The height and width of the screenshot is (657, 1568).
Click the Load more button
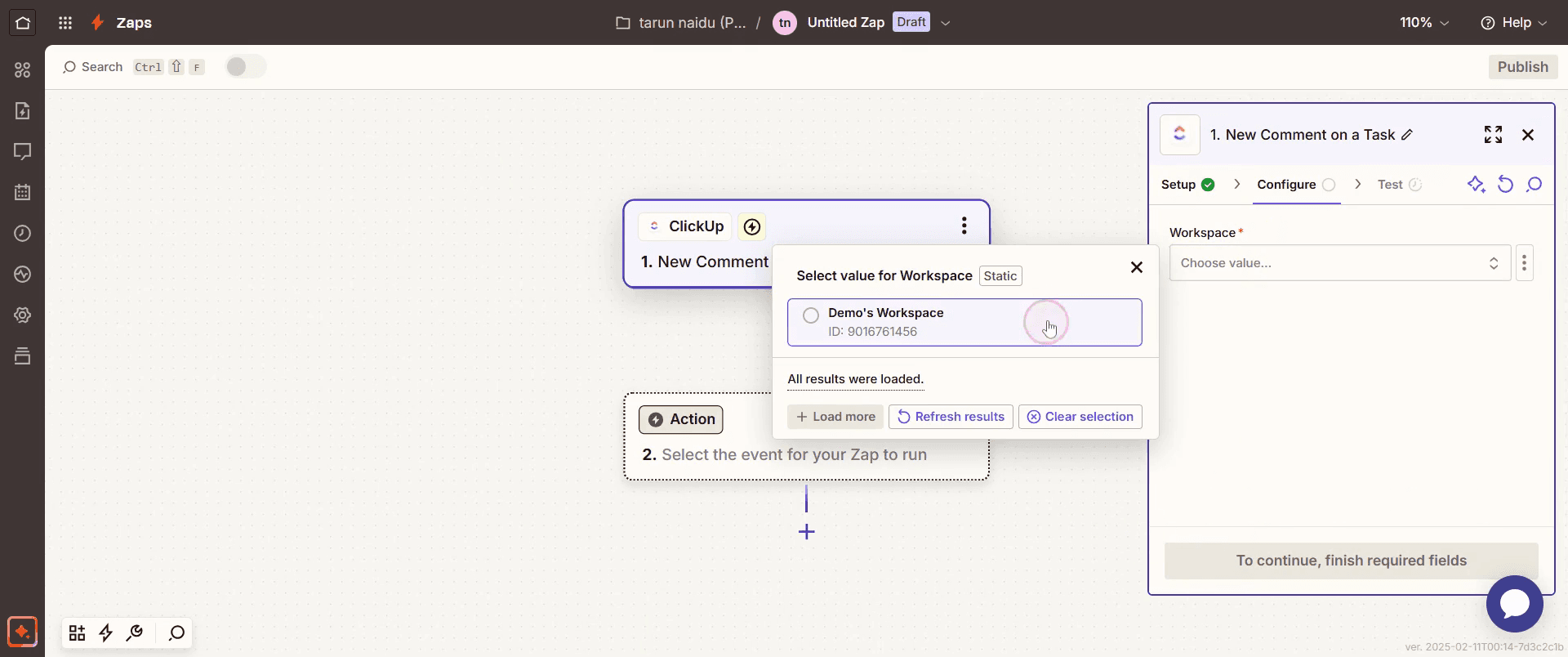coord(835,417)
